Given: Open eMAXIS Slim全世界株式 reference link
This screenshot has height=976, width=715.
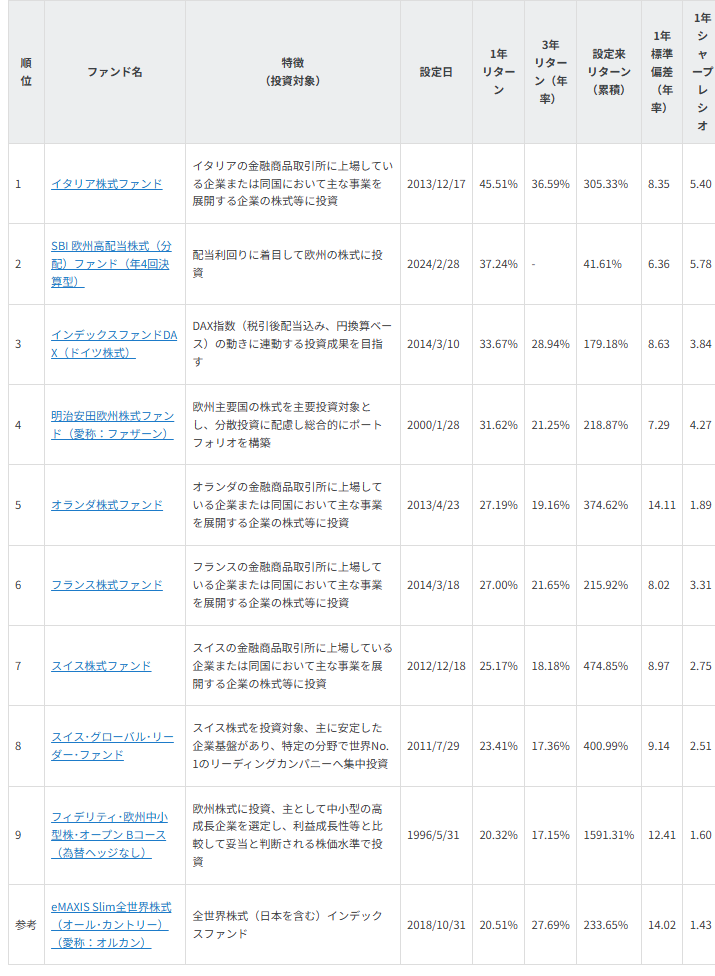Looking at the screenshot, I should pos(111,925).
